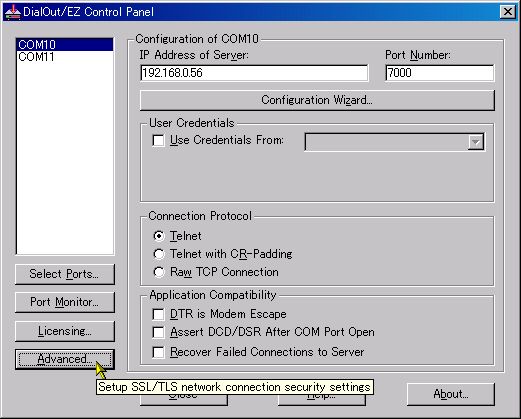Open the Port Monitor
The height and width of the screenshot is (419, 521).
65,302
